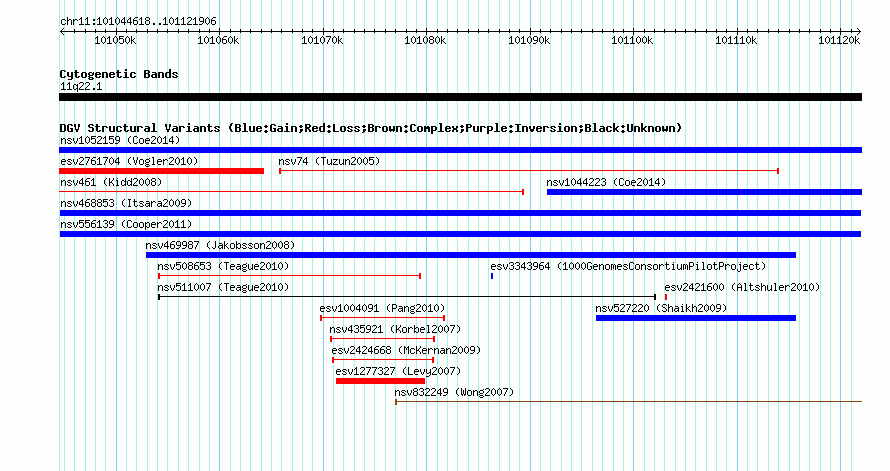Click the 101110k ruler tick label
Viewport: 890px width, 471px height.
point(736,40)
